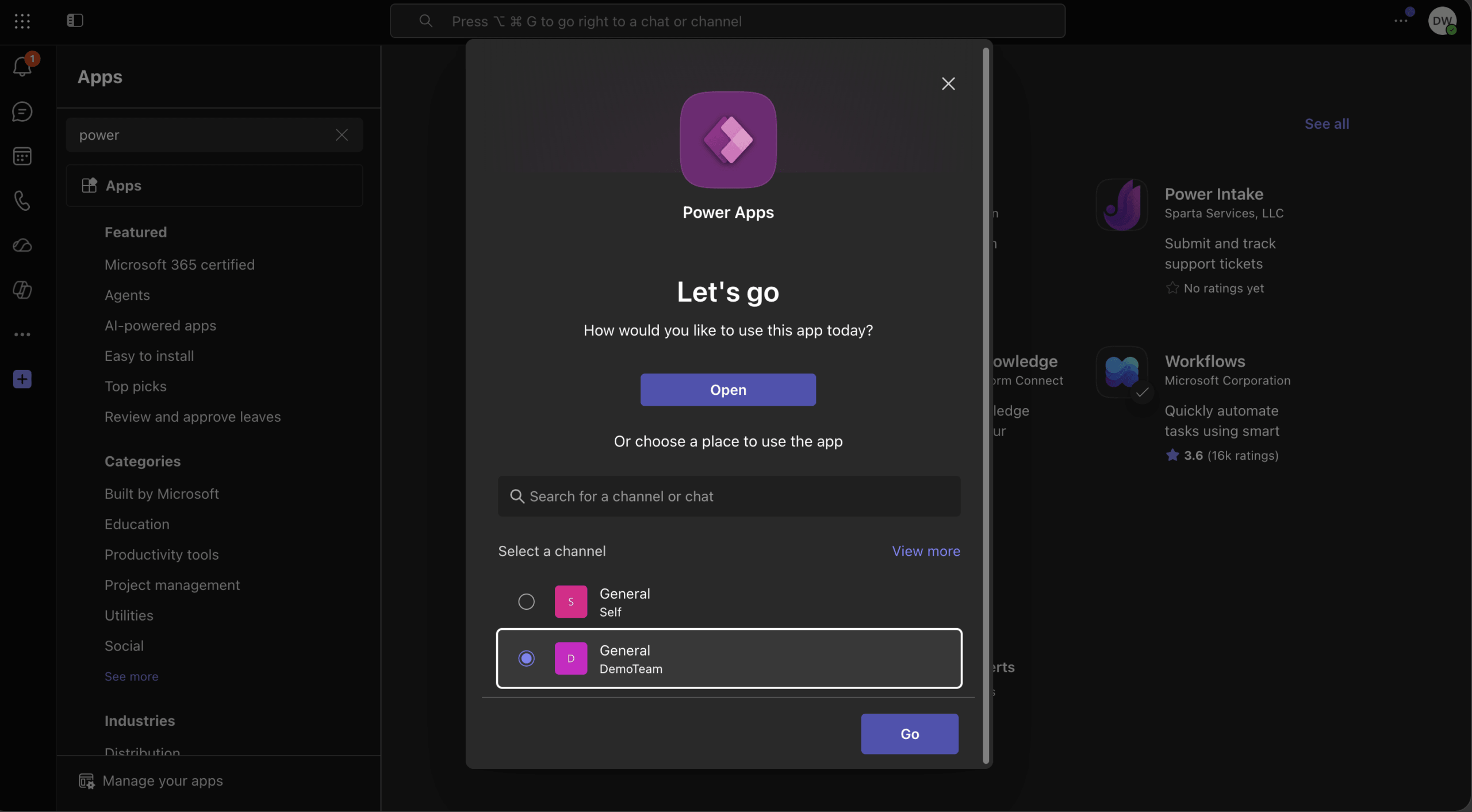Select General channel in Self team

pyautogui.click(x=729, y=602)
